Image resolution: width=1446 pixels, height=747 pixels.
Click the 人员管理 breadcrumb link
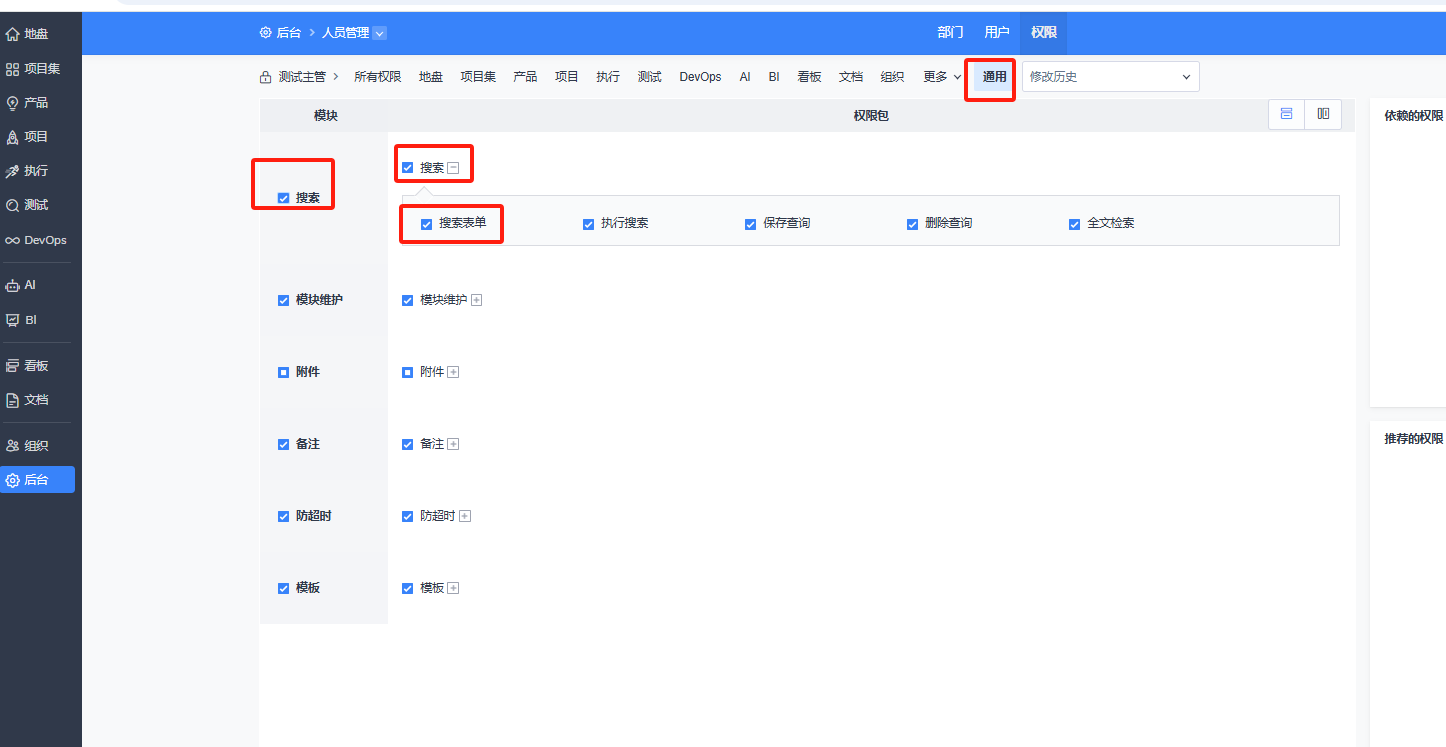[346, 33]
